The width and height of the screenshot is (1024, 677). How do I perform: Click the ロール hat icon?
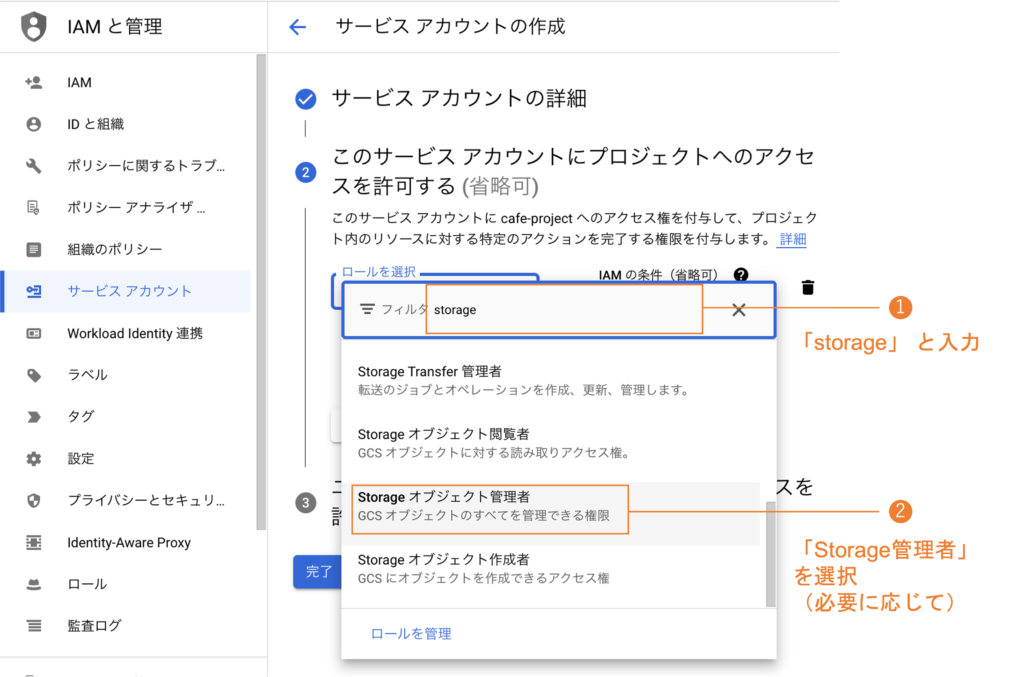click(x=33, y=584)
